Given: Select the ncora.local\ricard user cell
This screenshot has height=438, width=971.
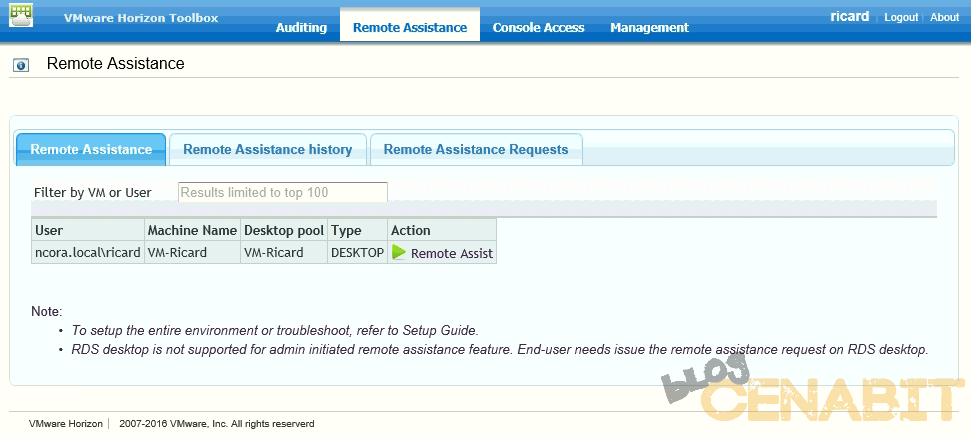Looking at the screenshot, I should (88, 253).
